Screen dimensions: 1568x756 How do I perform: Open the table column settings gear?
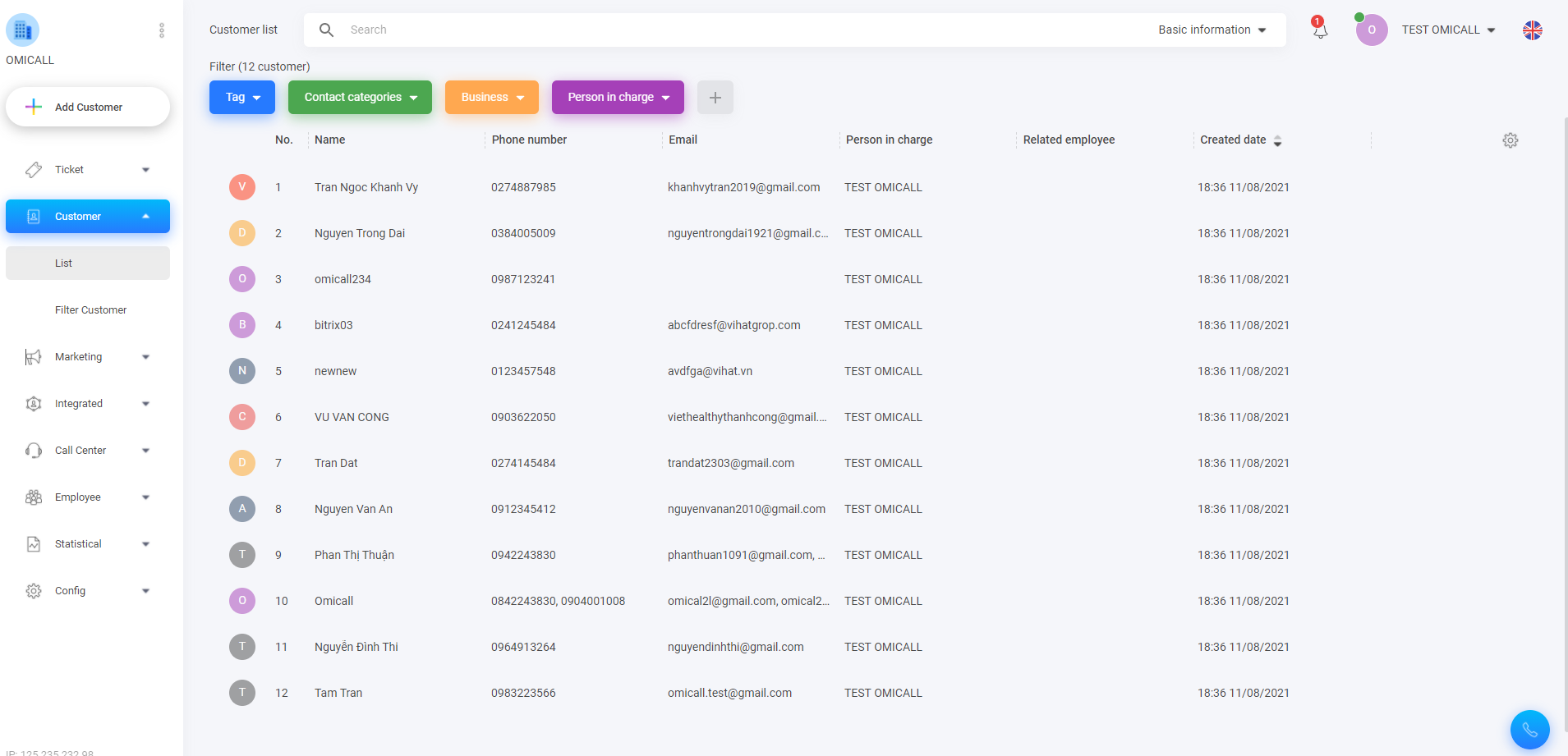[x=1510, y=140]
